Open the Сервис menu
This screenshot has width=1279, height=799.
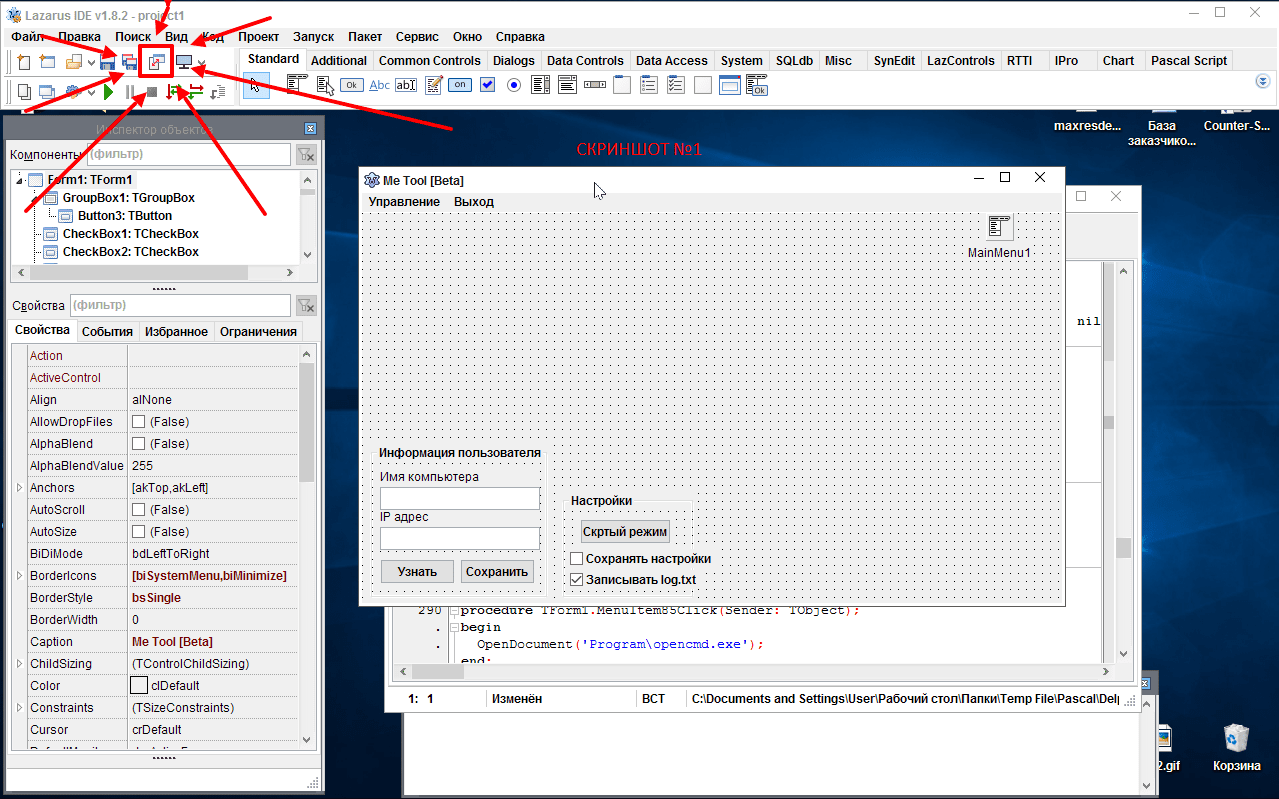coord(417,36)
